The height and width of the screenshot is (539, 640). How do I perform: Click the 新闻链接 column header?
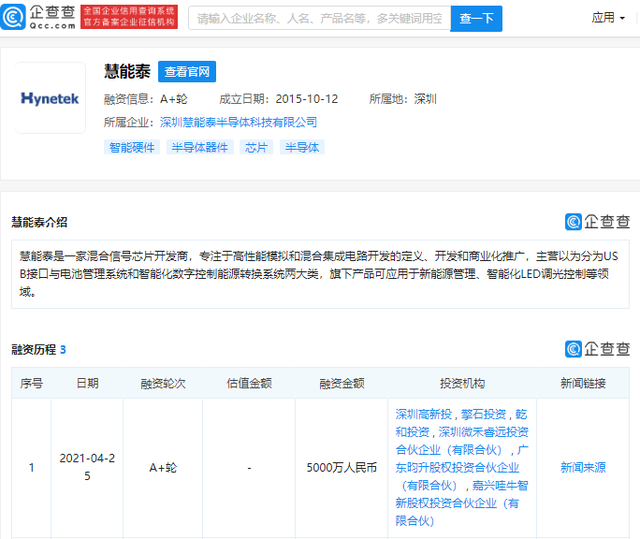(x=583, y=383)
